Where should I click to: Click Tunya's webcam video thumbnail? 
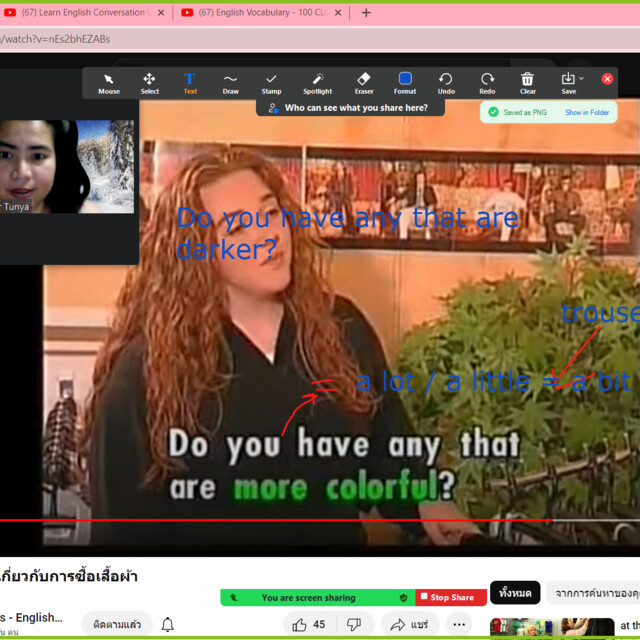67,166
